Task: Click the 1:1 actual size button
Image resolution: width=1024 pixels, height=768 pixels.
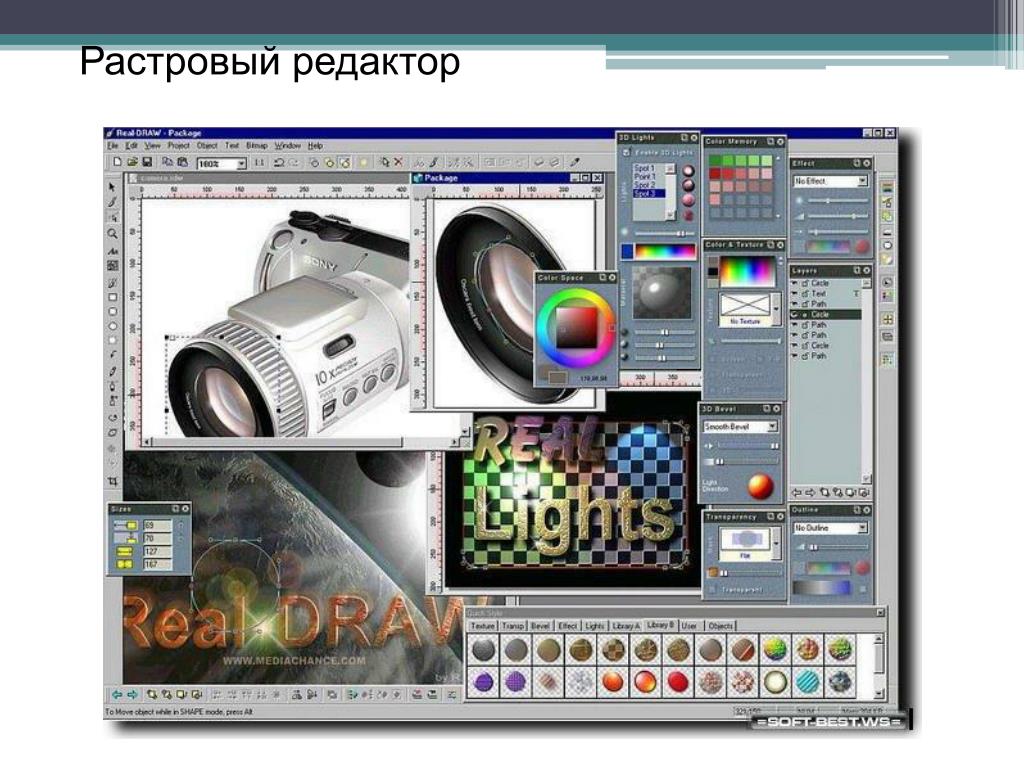Action: pyautogui.click(x=259, y=163)
